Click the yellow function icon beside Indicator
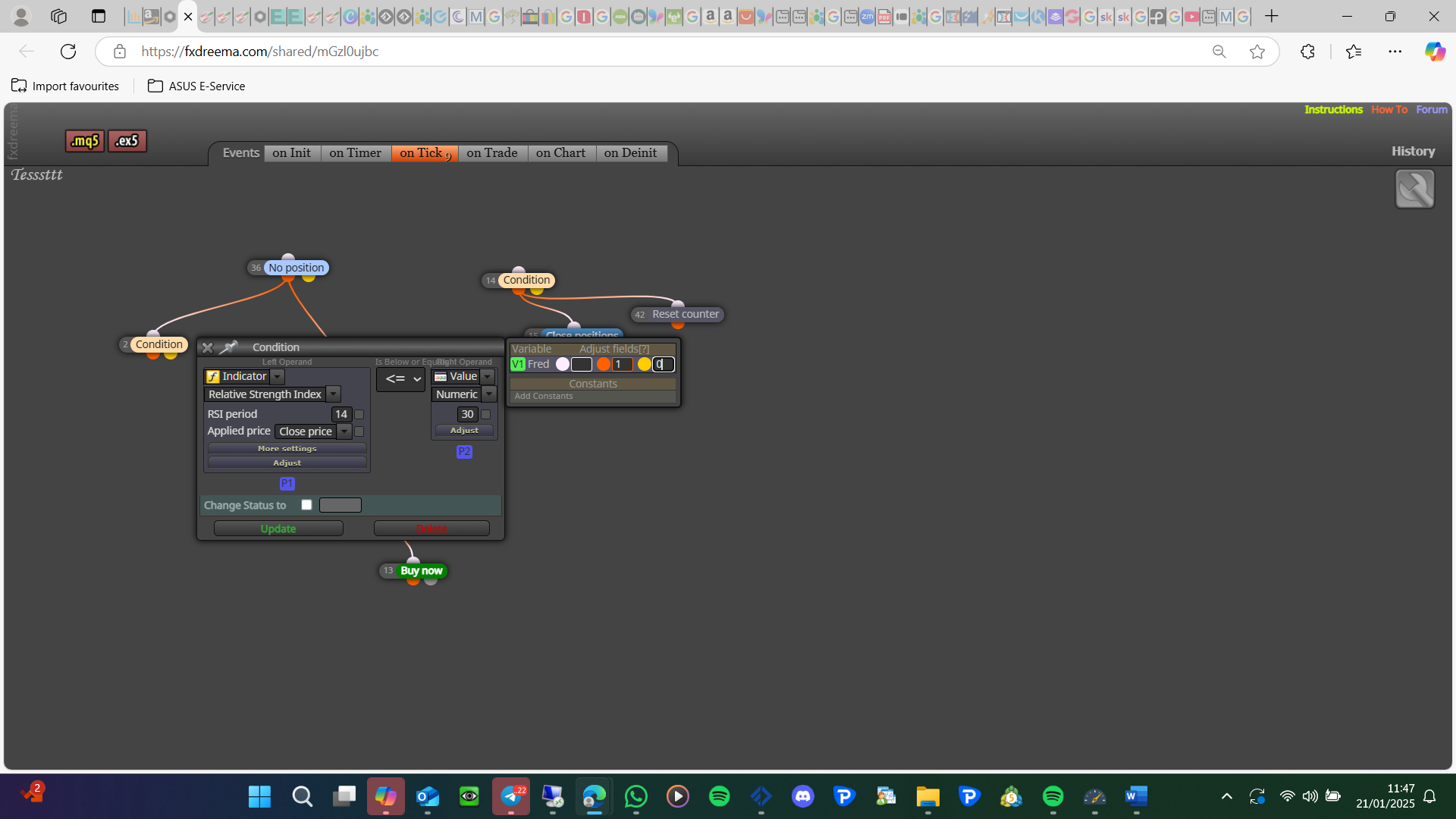 point(213,377)
